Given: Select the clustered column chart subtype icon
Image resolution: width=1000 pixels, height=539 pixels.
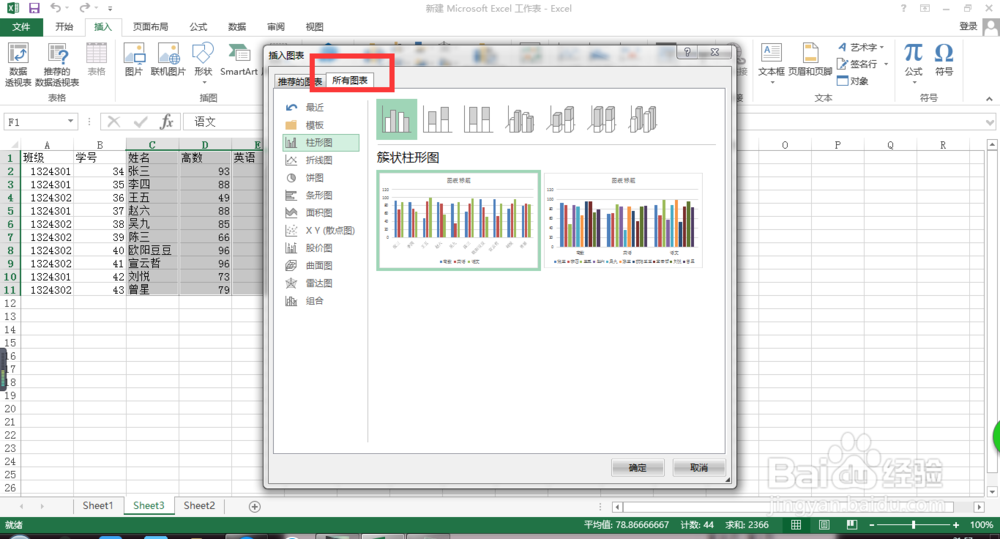Looking at the screenshot, I should [397, 119].
